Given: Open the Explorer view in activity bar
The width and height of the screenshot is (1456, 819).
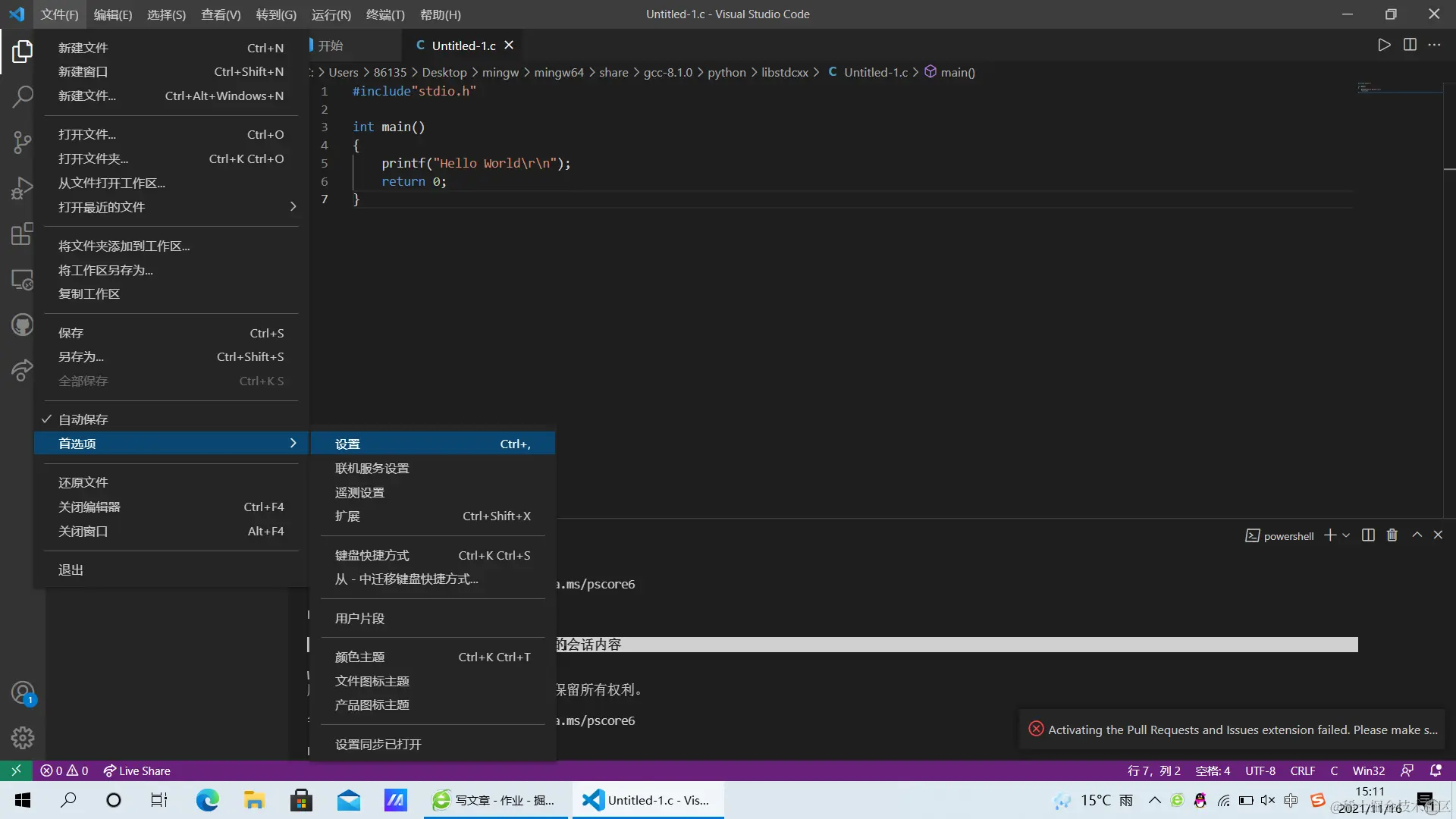Looking at the screenshot, I should click(22, 52).
